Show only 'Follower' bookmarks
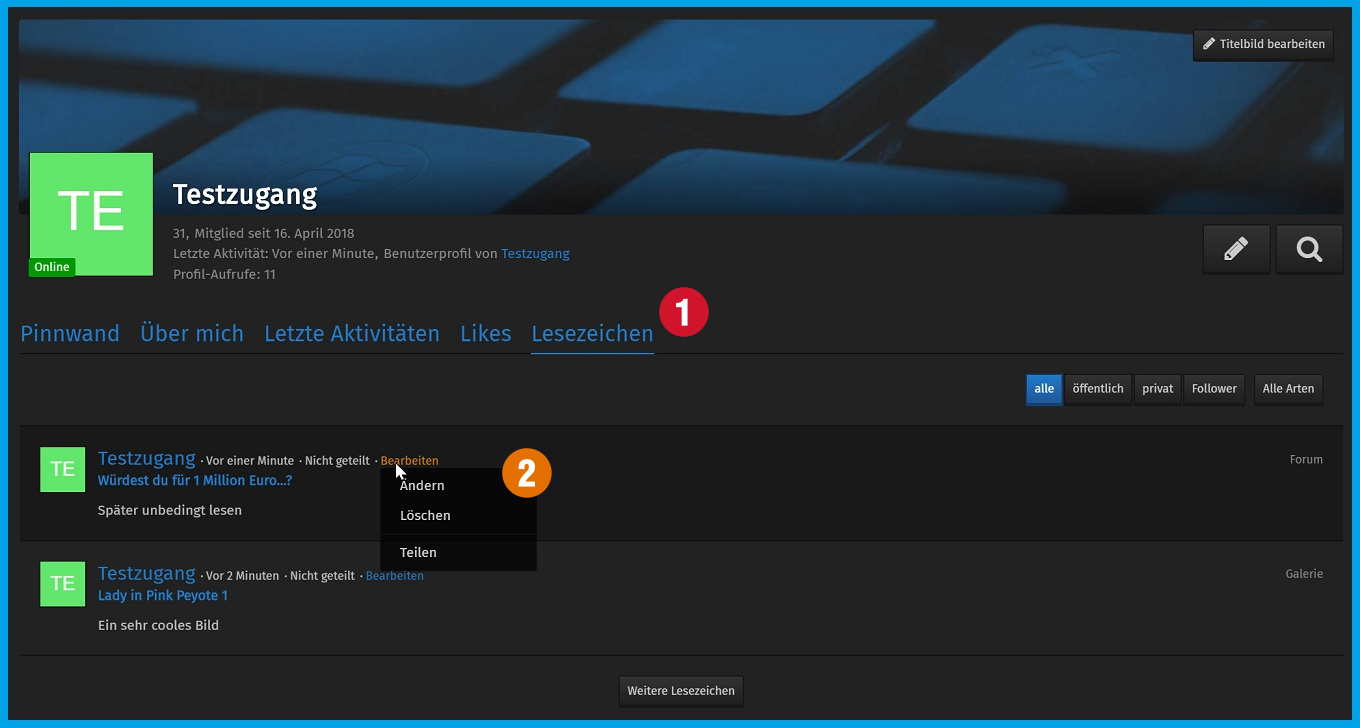This screenshot has height=728, width=1360. tap(1214, 389)
